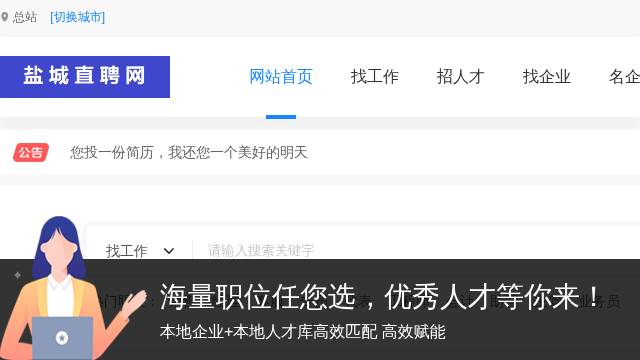Screen dimensions: 640x360
Task: Open the announcement 您投一份简历，我还您一个美好的明天
Action: click(189, 153)
